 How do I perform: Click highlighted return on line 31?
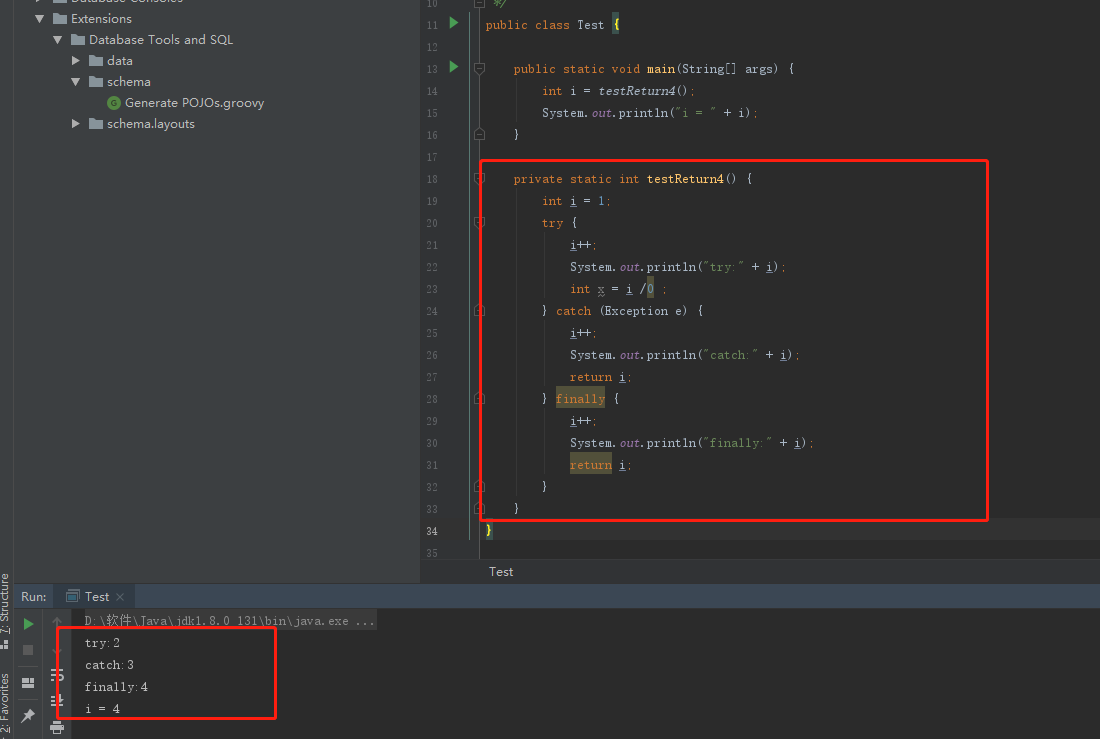tap(591, 465)
